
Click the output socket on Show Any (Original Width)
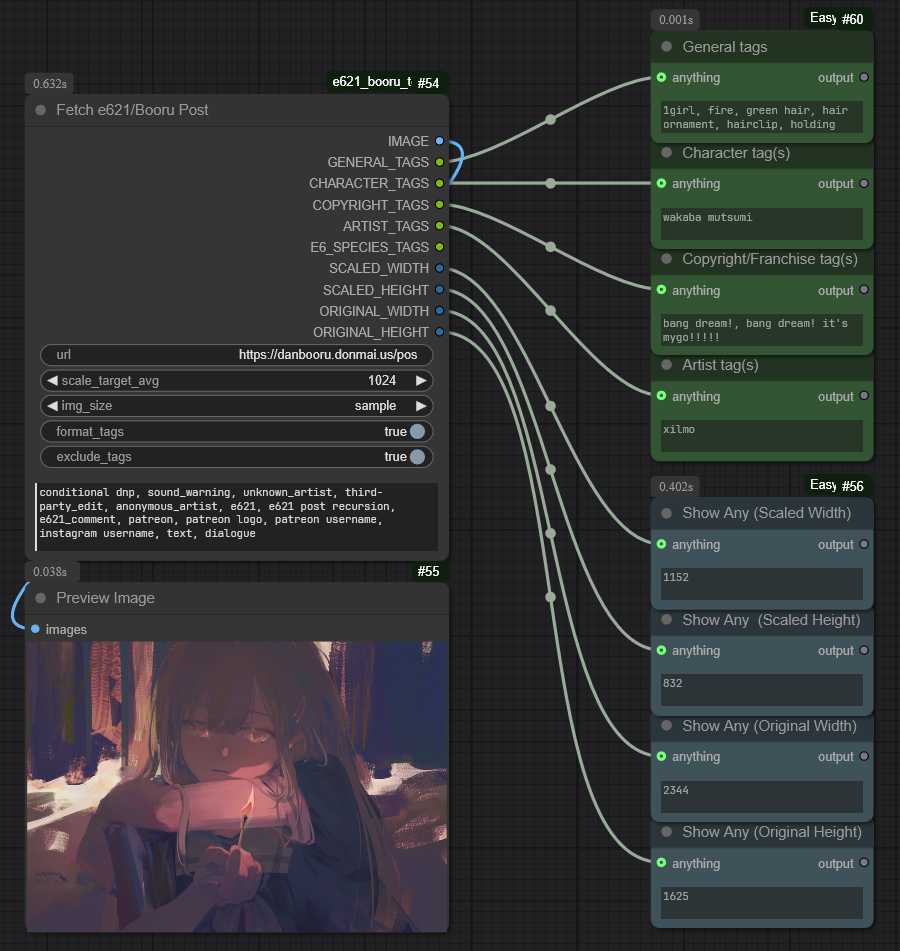coord(864,756)
